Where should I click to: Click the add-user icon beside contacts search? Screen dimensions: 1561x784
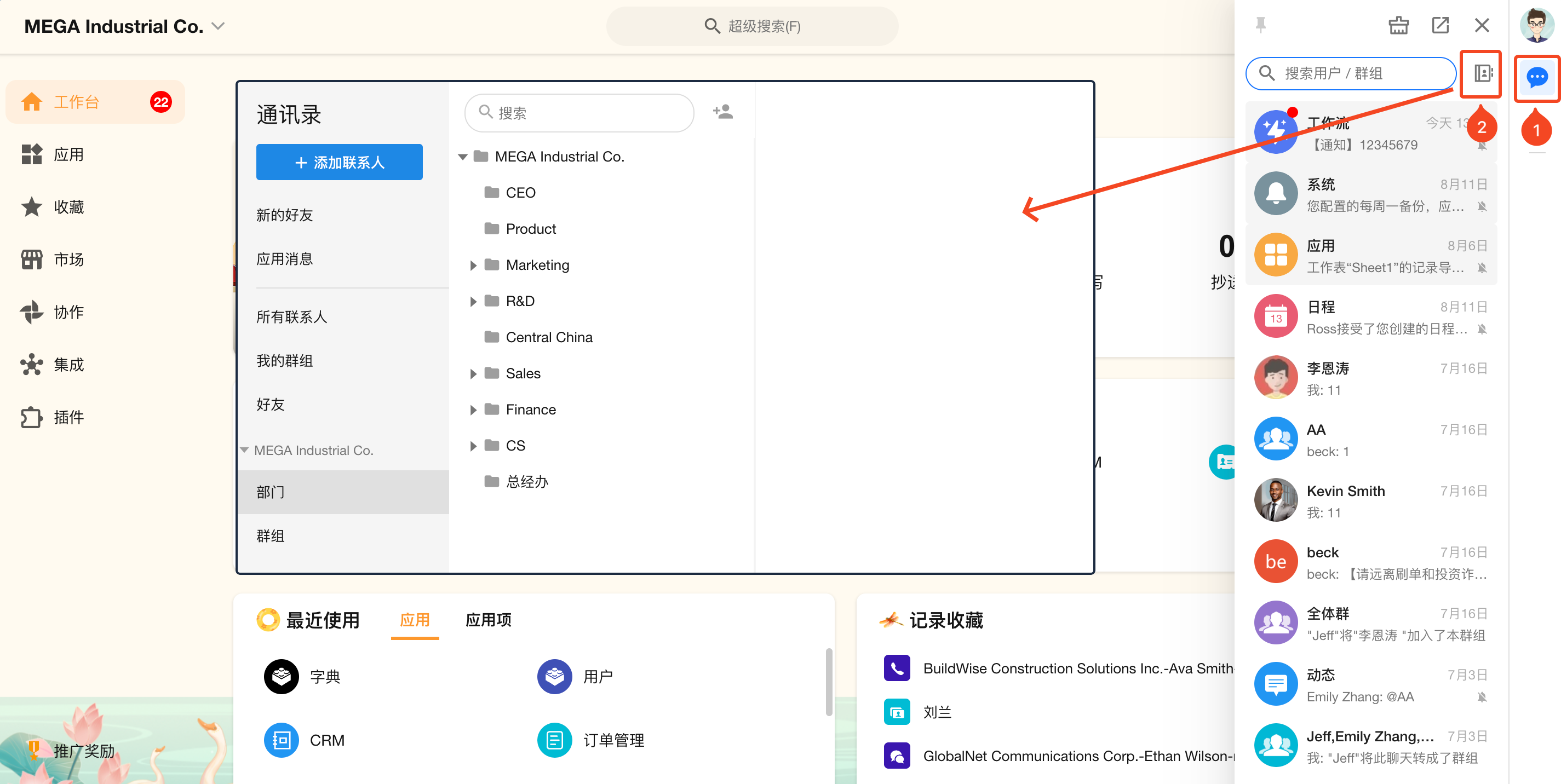722,112
